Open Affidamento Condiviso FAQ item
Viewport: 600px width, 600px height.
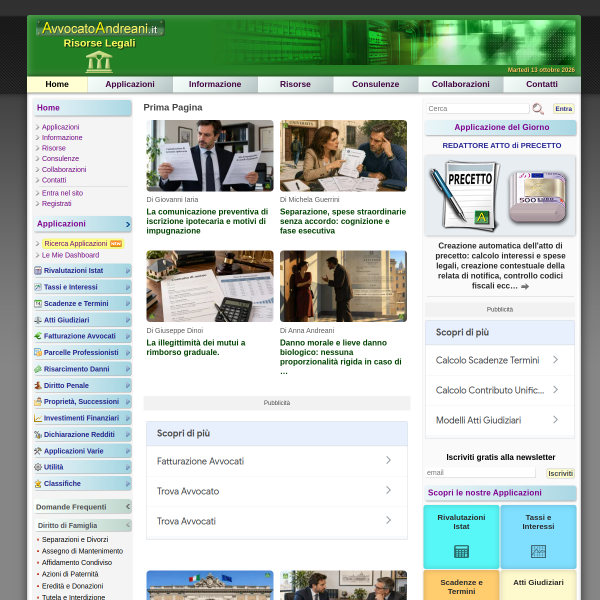[77, 562]
